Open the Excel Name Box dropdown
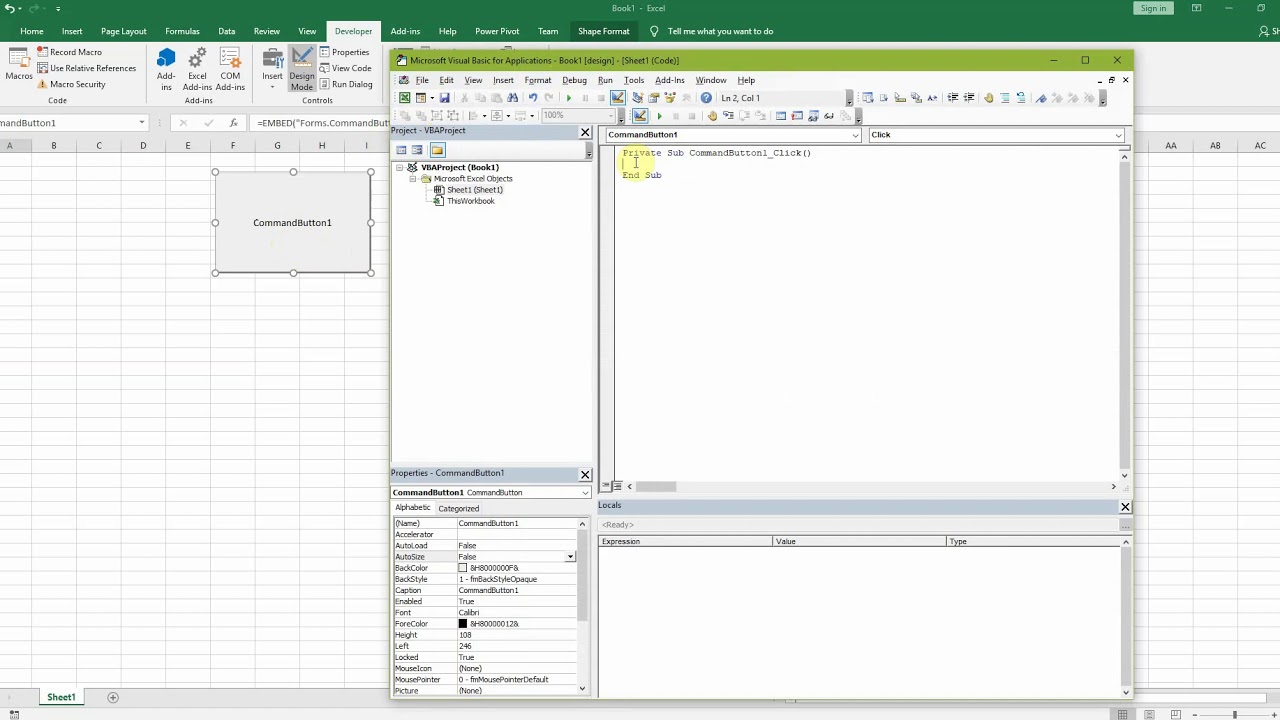Viewport: 1280px width, 720px height. click(x=142, y=123)
